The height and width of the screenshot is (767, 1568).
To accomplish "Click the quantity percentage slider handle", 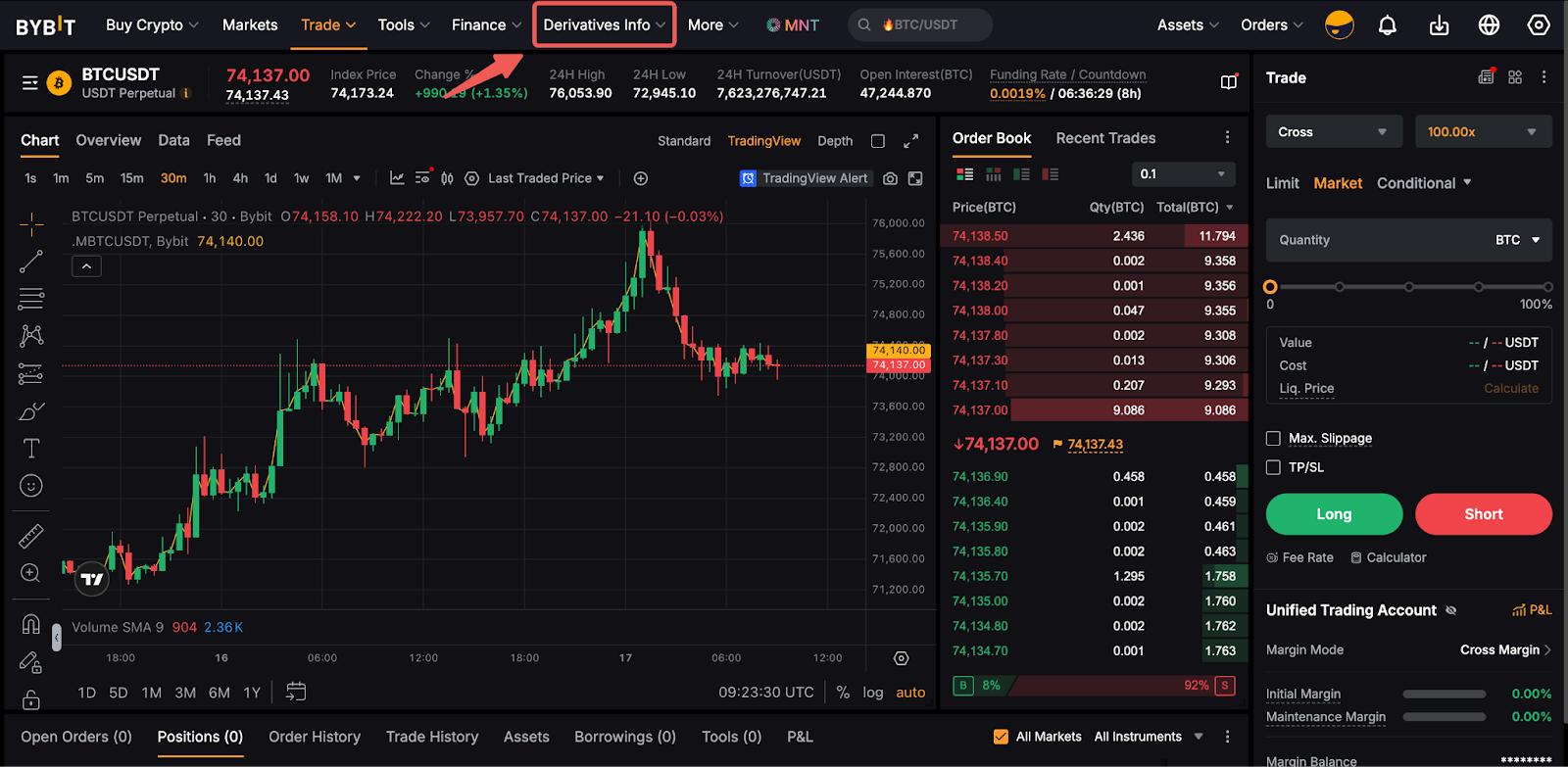I will 1270,287.
